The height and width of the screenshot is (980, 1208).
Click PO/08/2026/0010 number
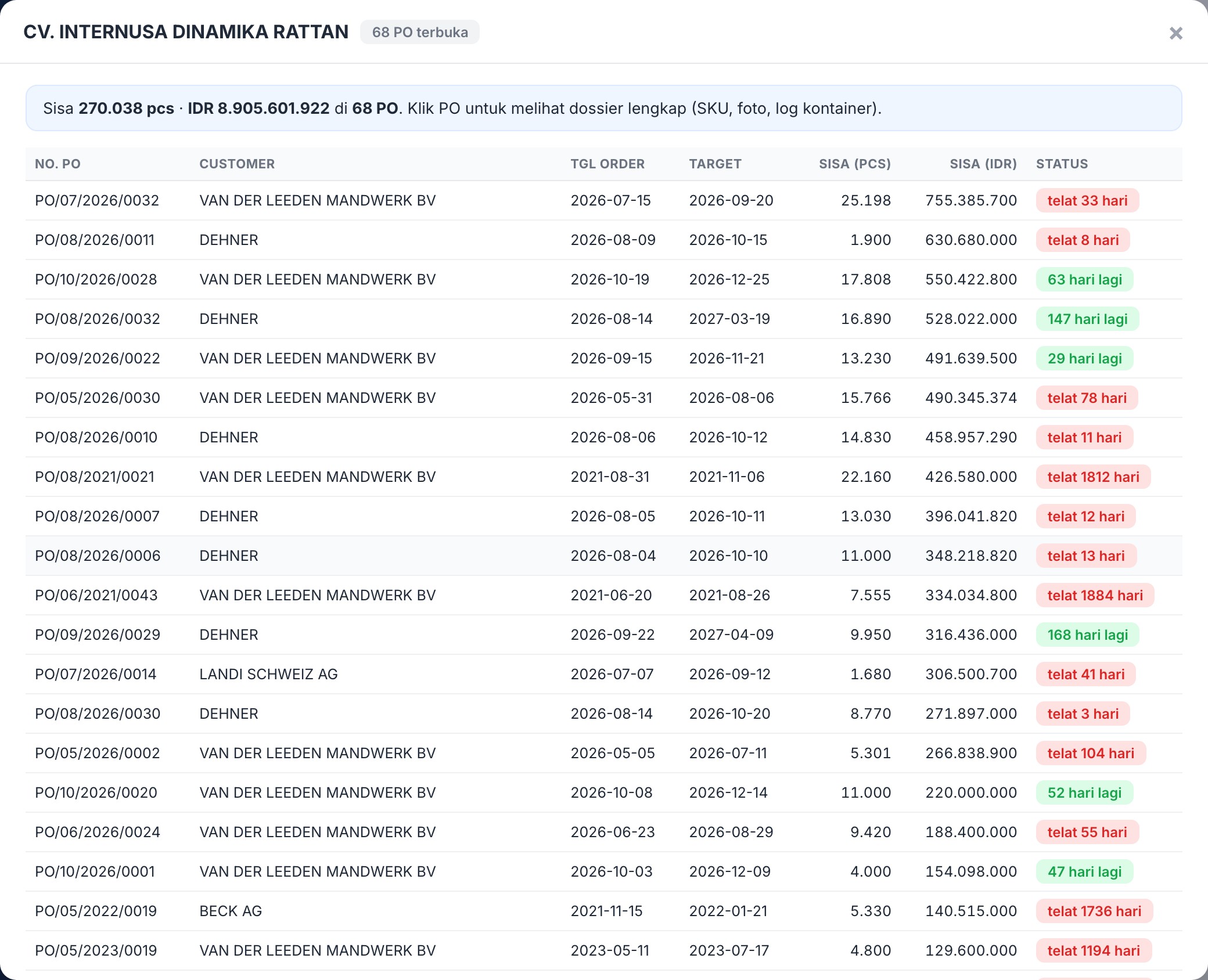click(x=96, y=437)
